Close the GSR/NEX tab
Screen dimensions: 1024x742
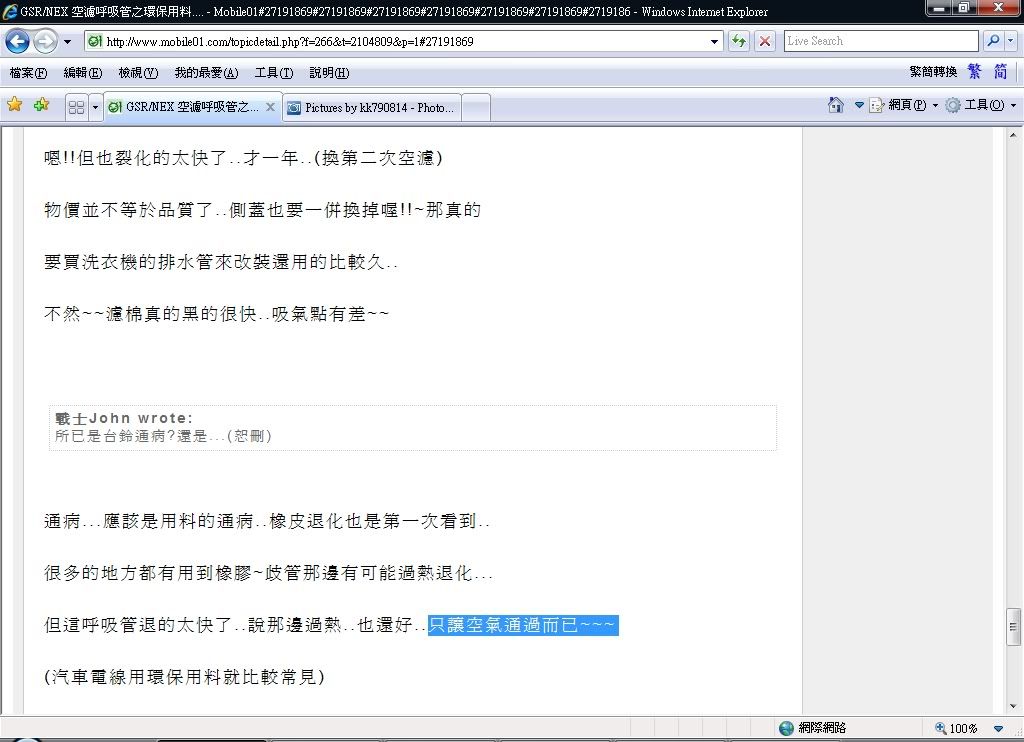click(x=270, y=107)
